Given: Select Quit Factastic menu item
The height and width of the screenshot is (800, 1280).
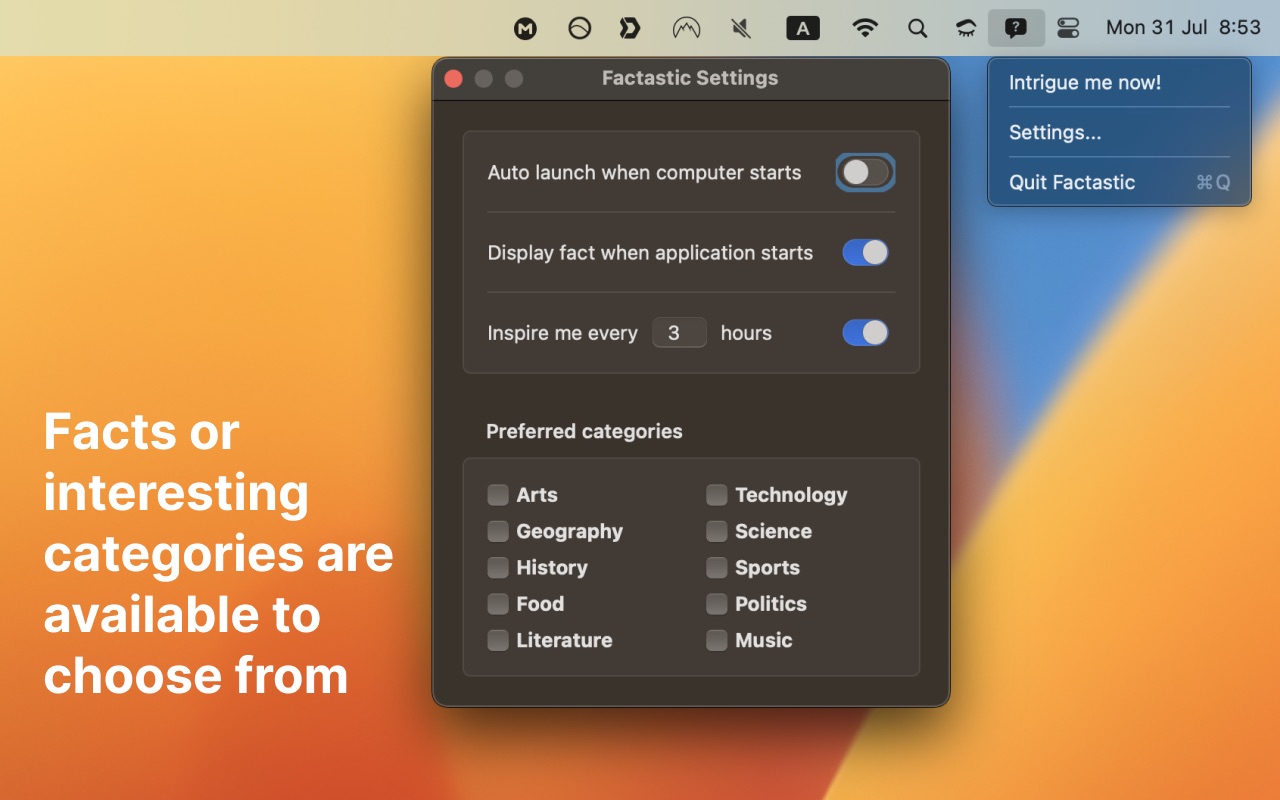Looking at the screenshot, I should coord(1119,182).
